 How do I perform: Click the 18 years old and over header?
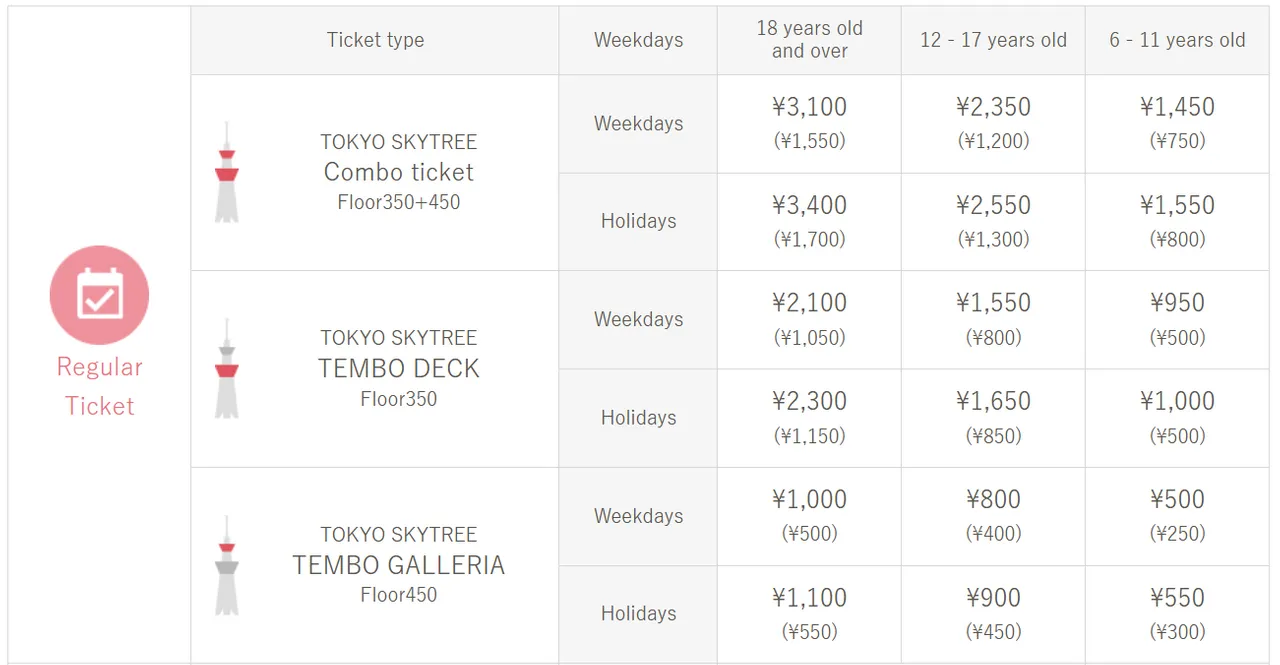click(x=809, y=40)
